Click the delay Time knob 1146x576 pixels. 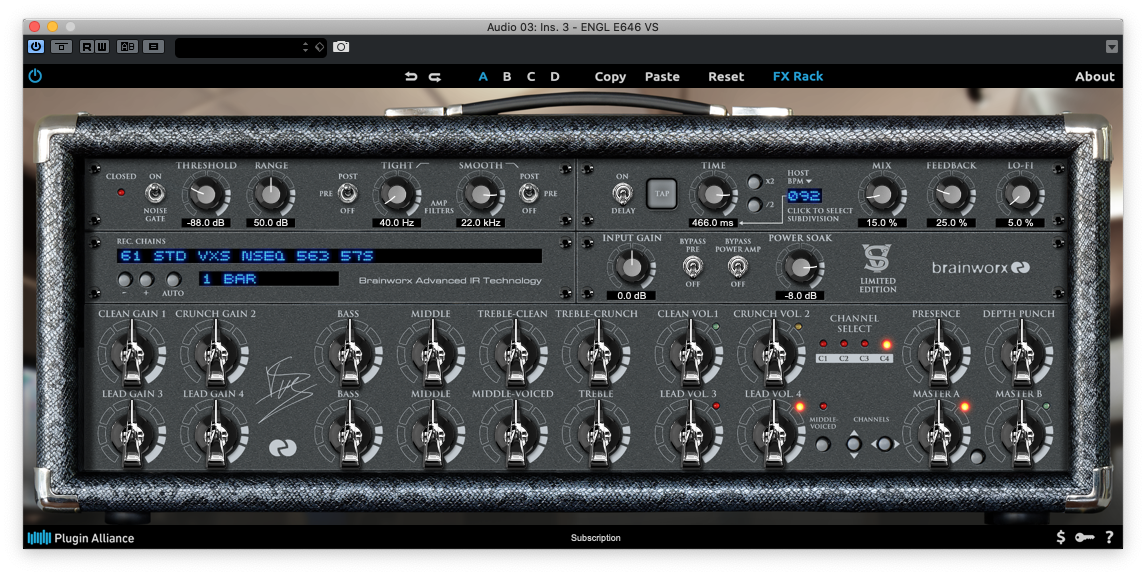click(x=713, y=194)
